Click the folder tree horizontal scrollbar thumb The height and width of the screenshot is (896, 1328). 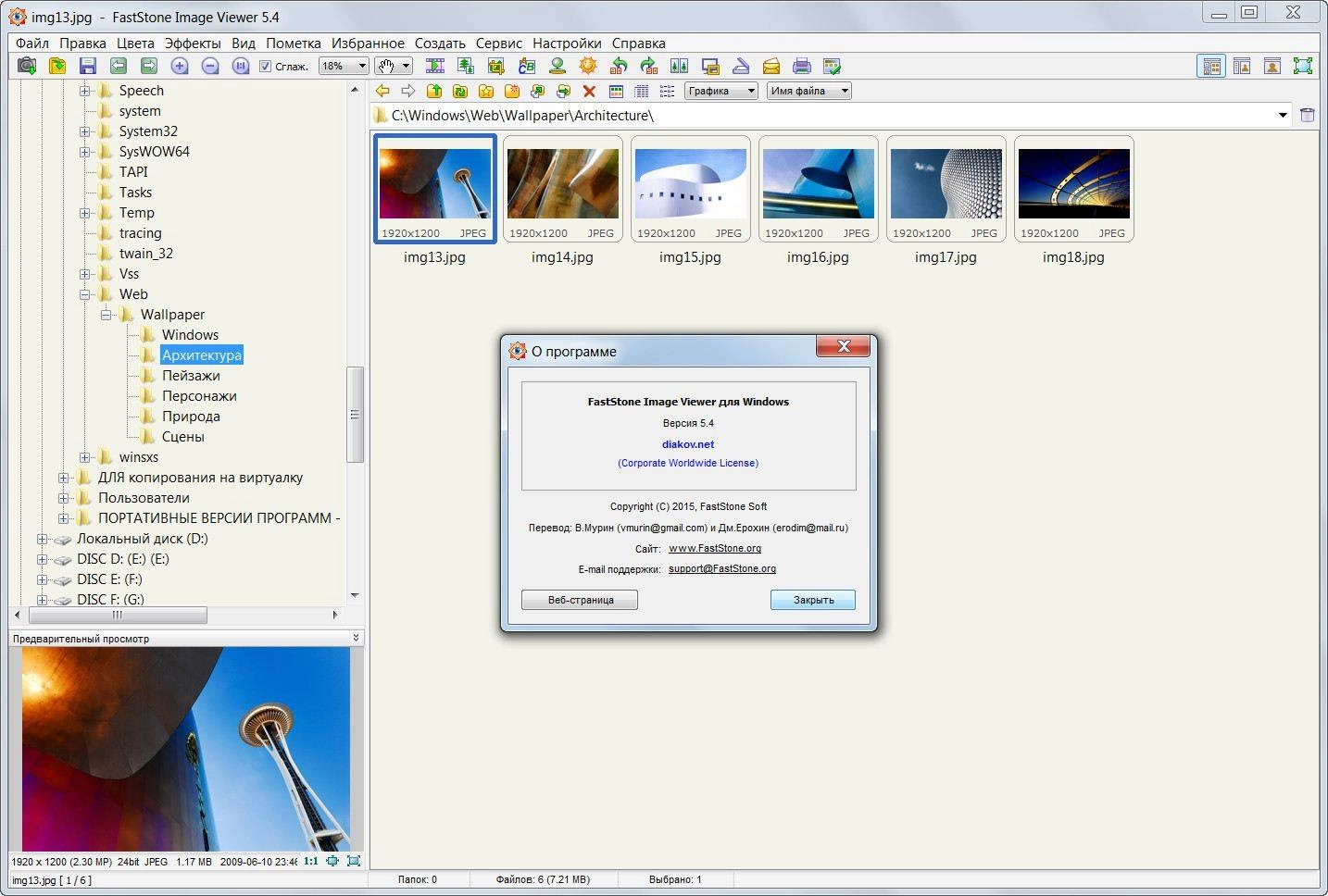[x=118, y=615]
